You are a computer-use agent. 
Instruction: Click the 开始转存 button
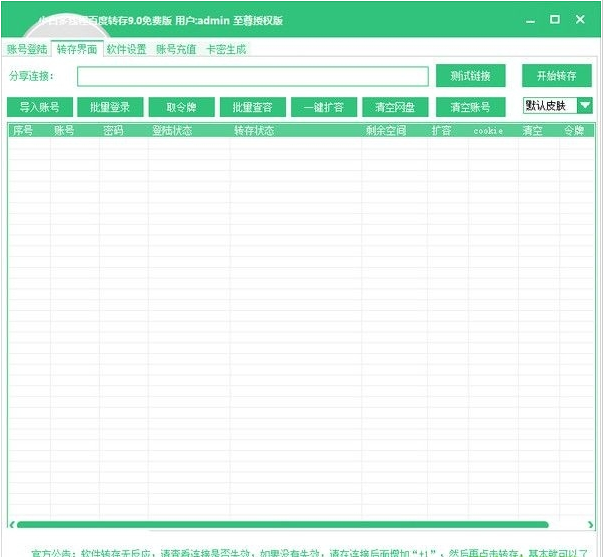(556, 76)
